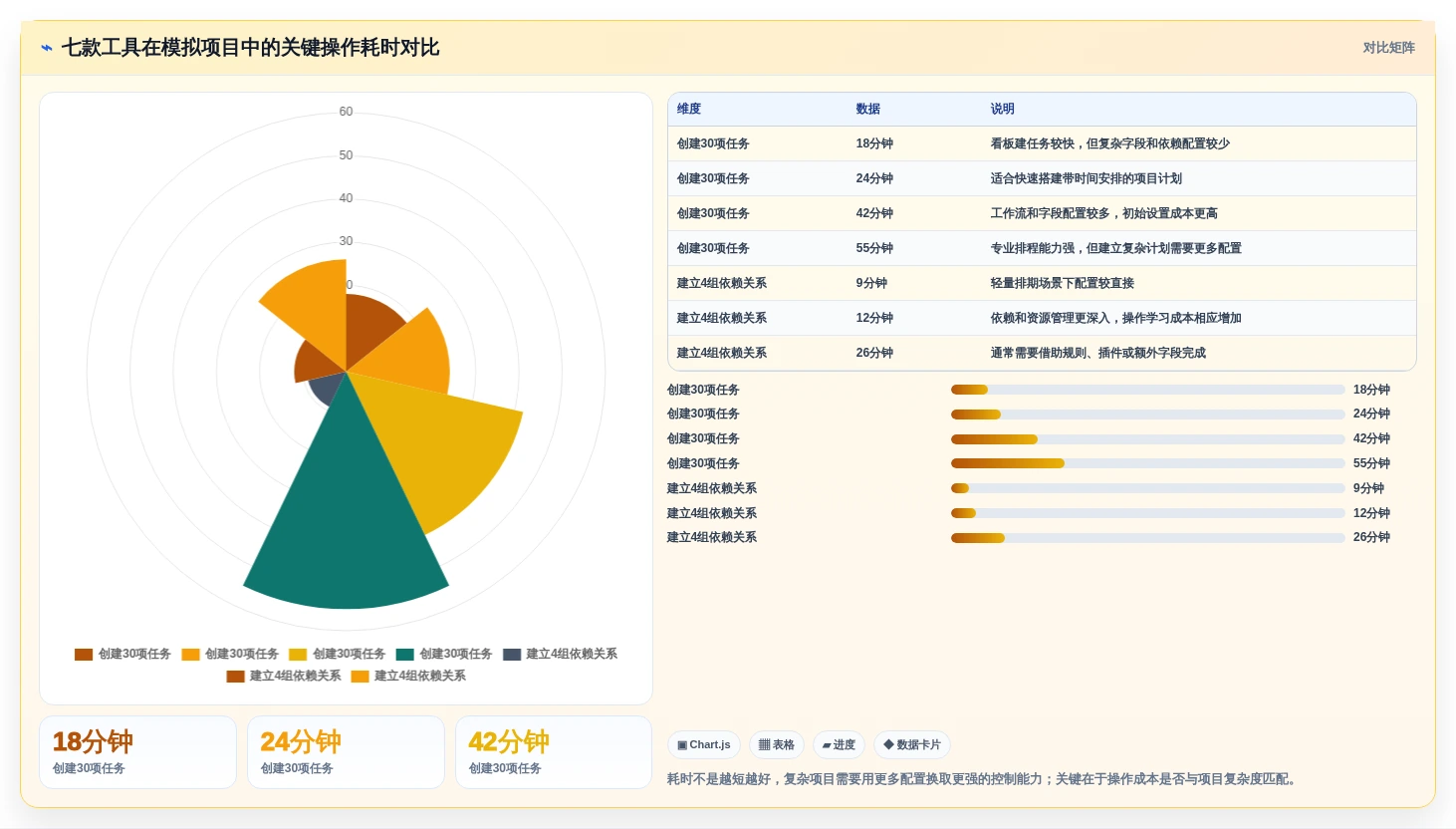Click the 数据卡片 chip with diamond icon

click(x=912, y=745)
